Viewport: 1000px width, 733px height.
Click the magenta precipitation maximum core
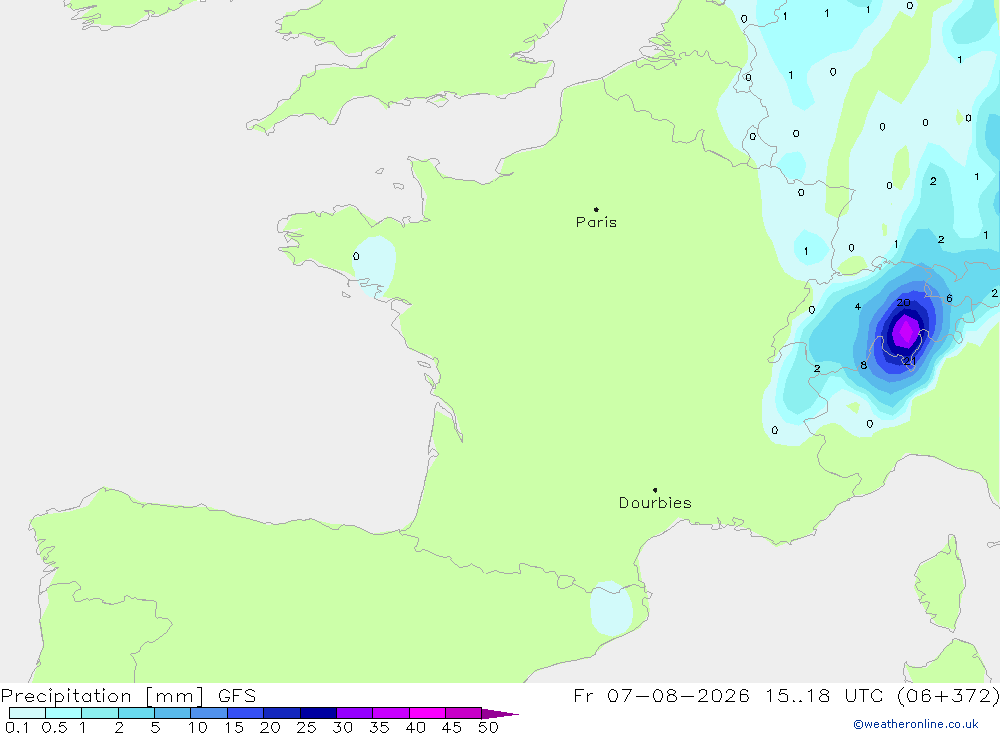click(x=906, y=332)
